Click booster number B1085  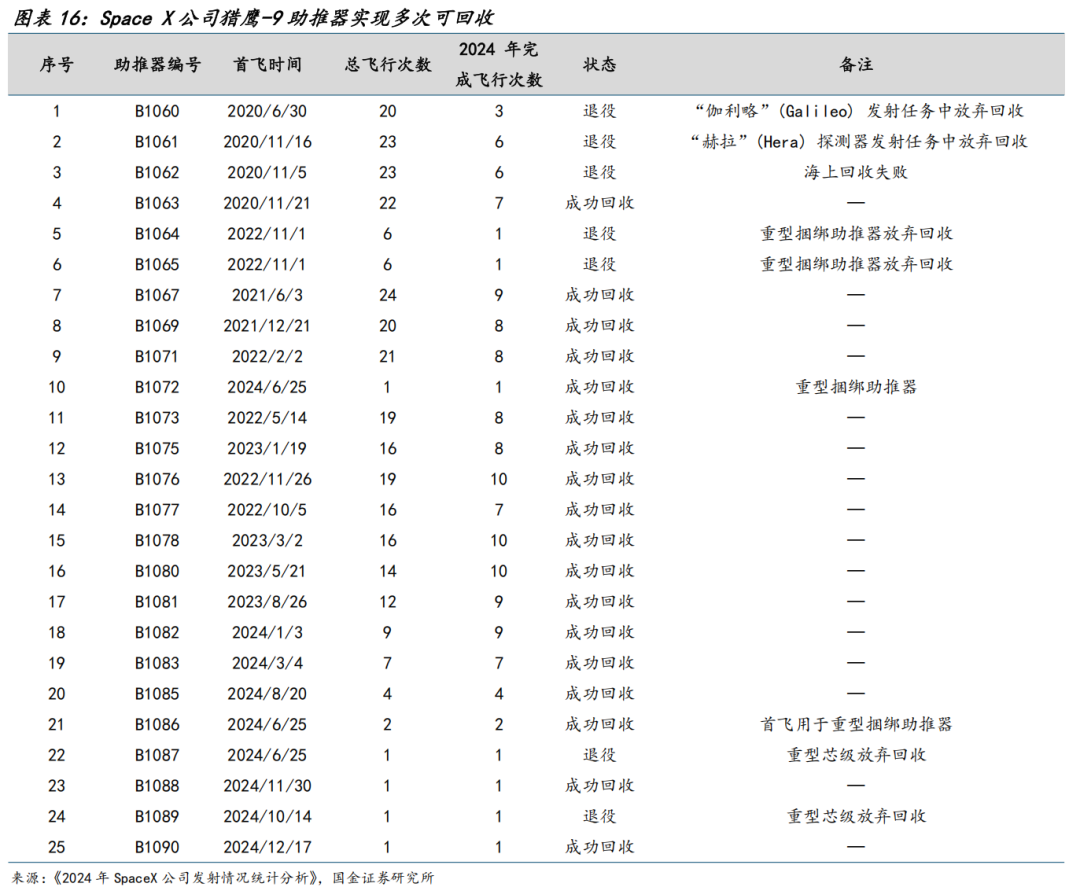157,694
